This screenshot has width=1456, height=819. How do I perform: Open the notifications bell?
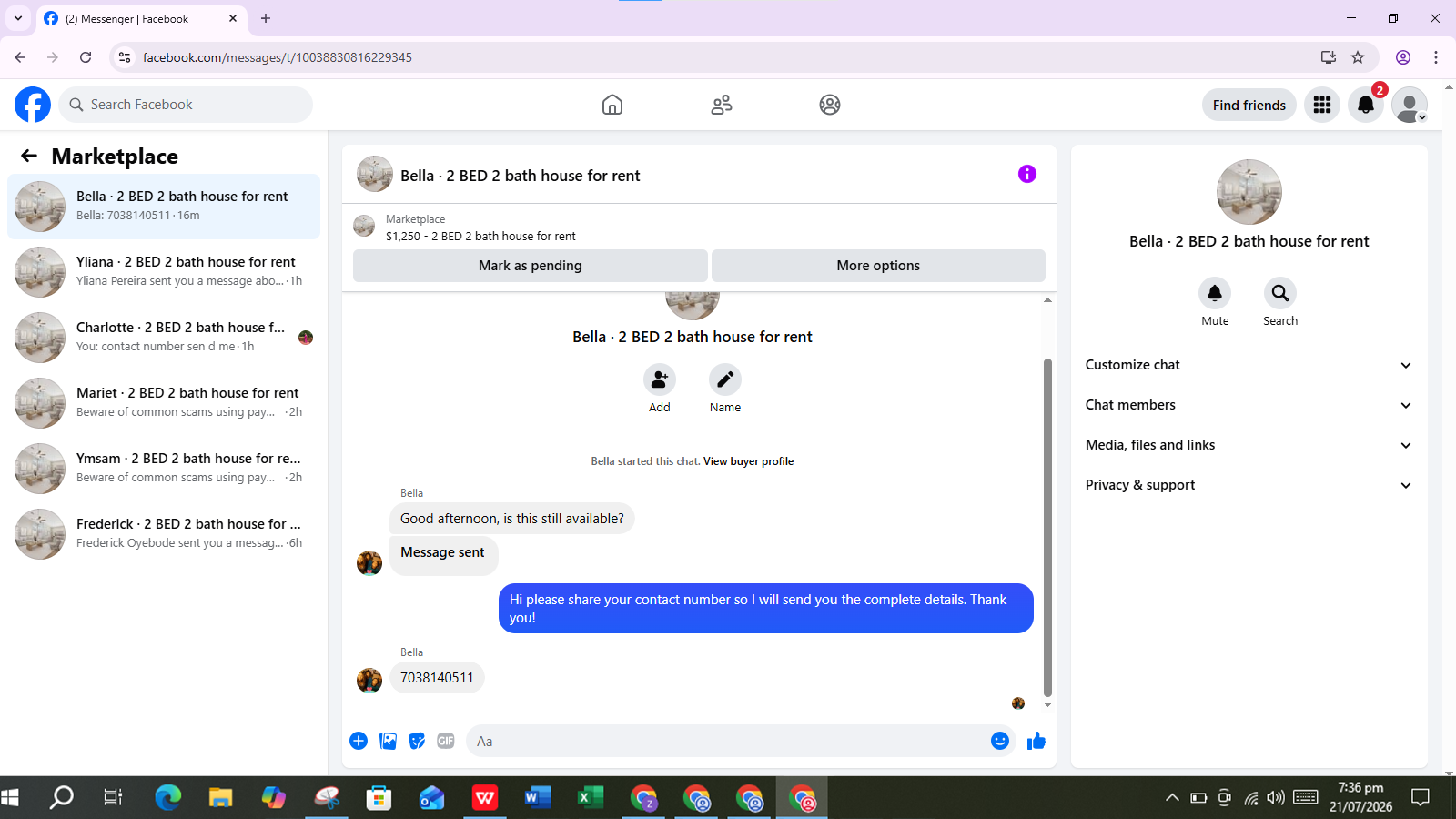1366,105
